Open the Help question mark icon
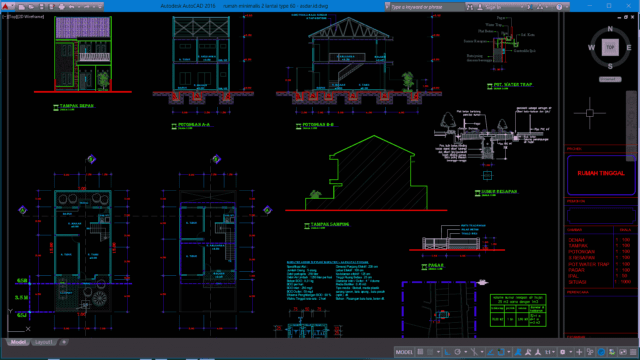The height and width of the screenshot is (360, 640). 559,7
